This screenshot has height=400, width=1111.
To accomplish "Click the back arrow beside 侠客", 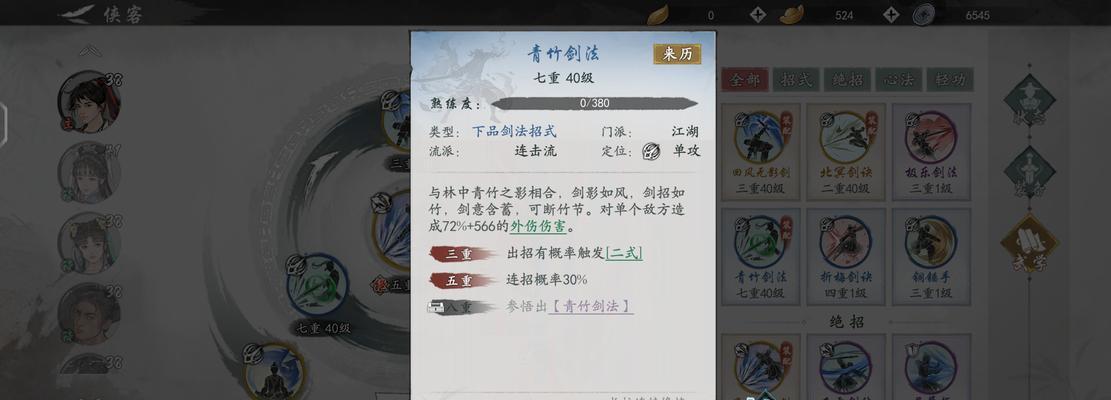I will click(77, 13).
